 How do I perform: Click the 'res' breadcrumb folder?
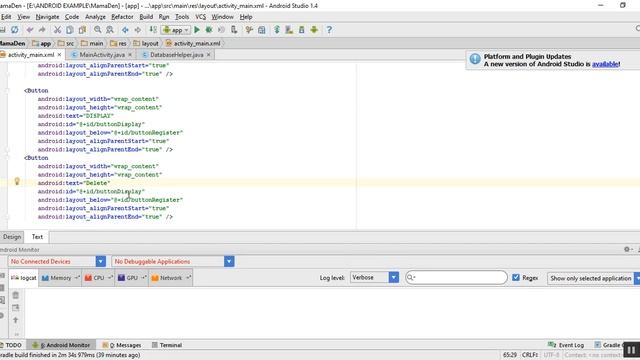pyautogui.click(x=118, y=43)
